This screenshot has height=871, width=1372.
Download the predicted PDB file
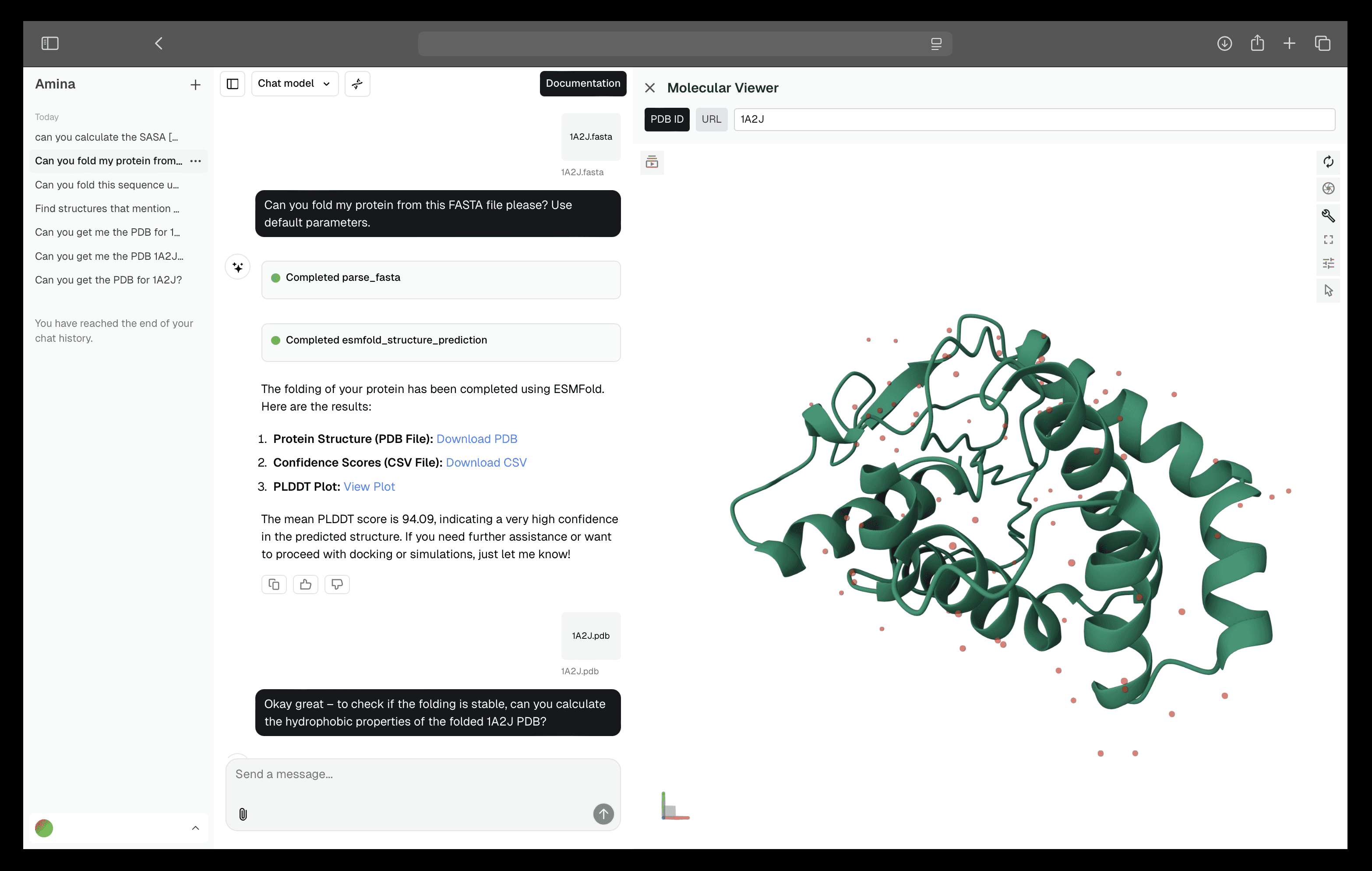click(477, 439)
